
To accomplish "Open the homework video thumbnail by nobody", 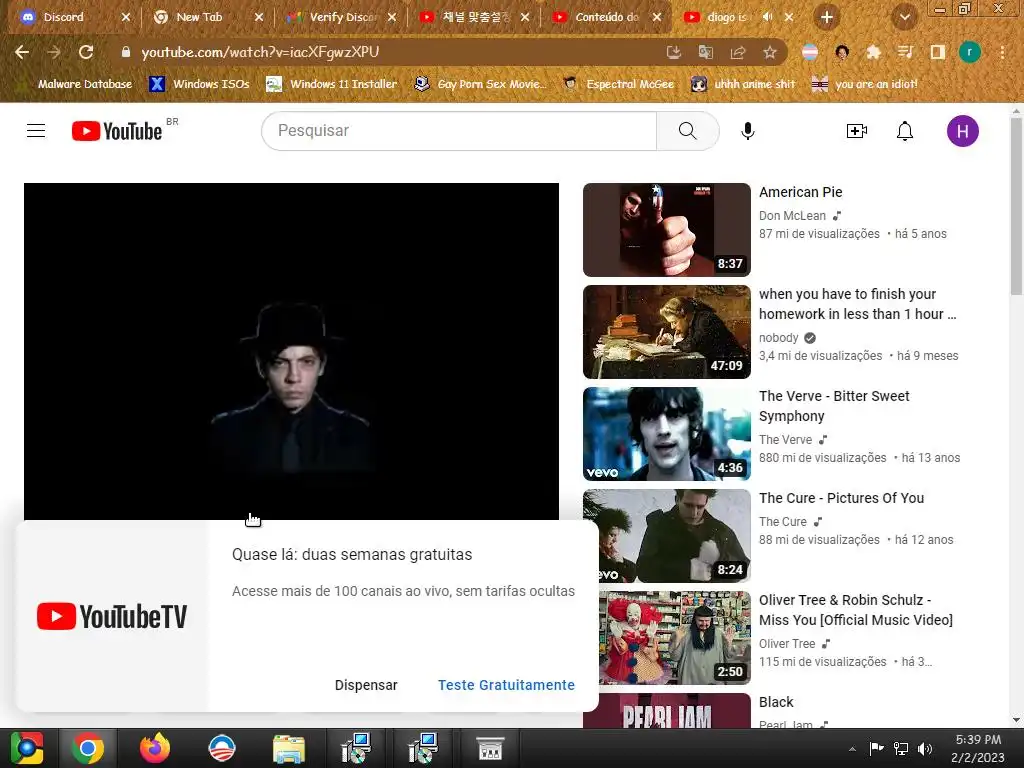I will click(667, 332).
